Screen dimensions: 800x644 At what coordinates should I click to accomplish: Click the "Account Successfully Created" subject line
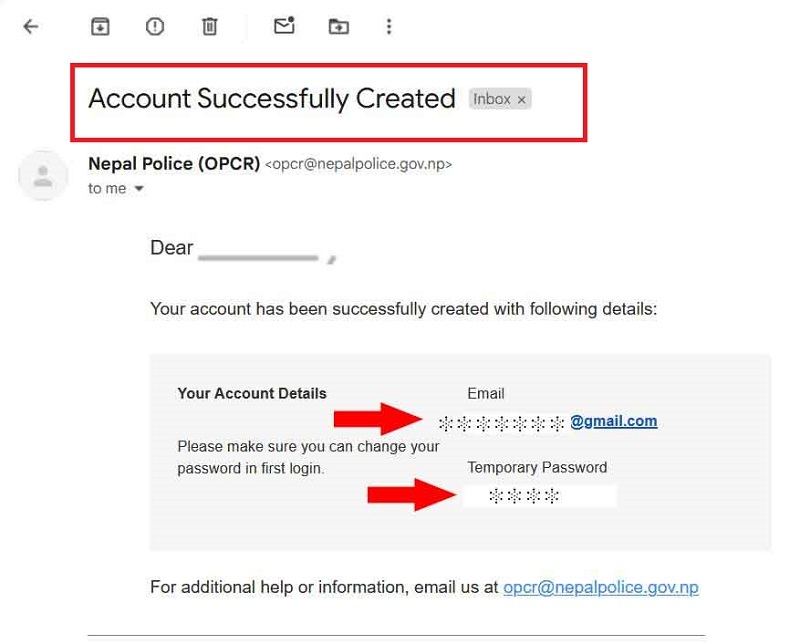[272, 99]
